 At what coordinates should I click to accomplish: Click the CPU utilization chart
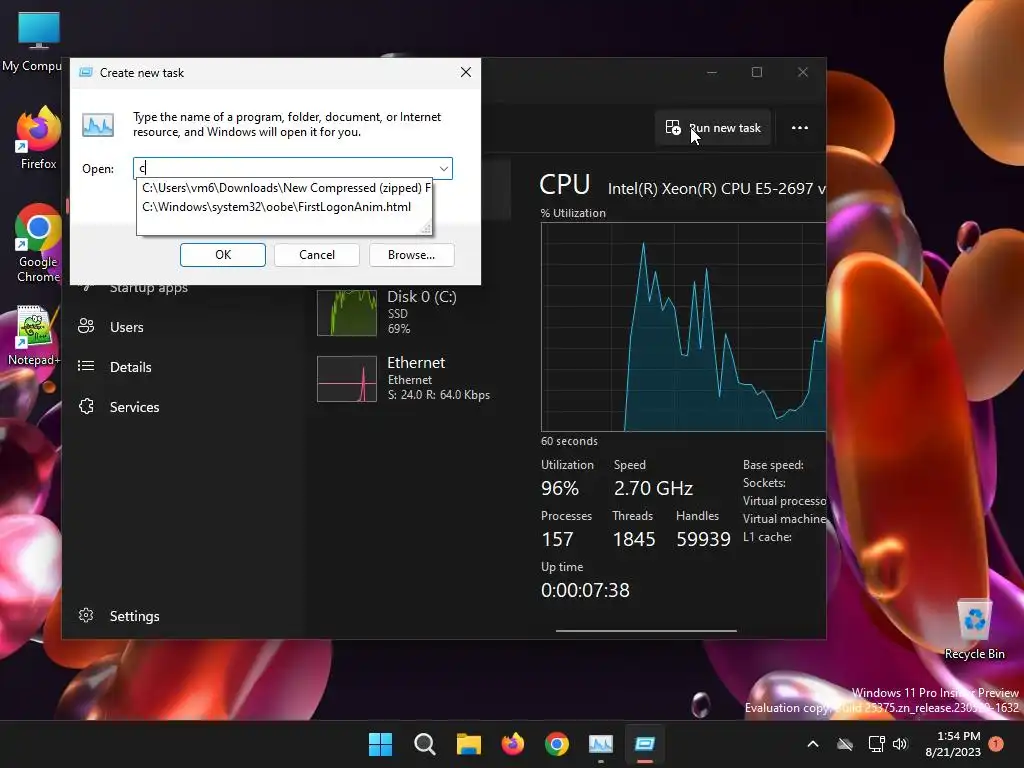(683, 327)
